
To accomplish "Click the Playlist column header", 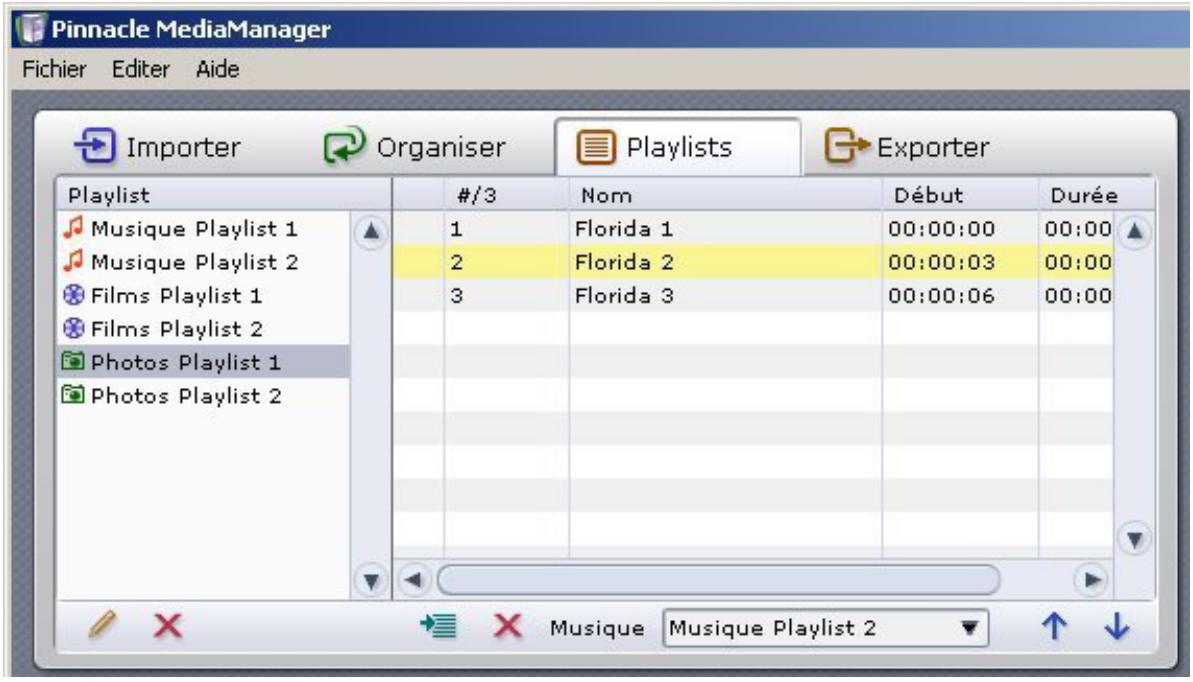I will 224,195.
